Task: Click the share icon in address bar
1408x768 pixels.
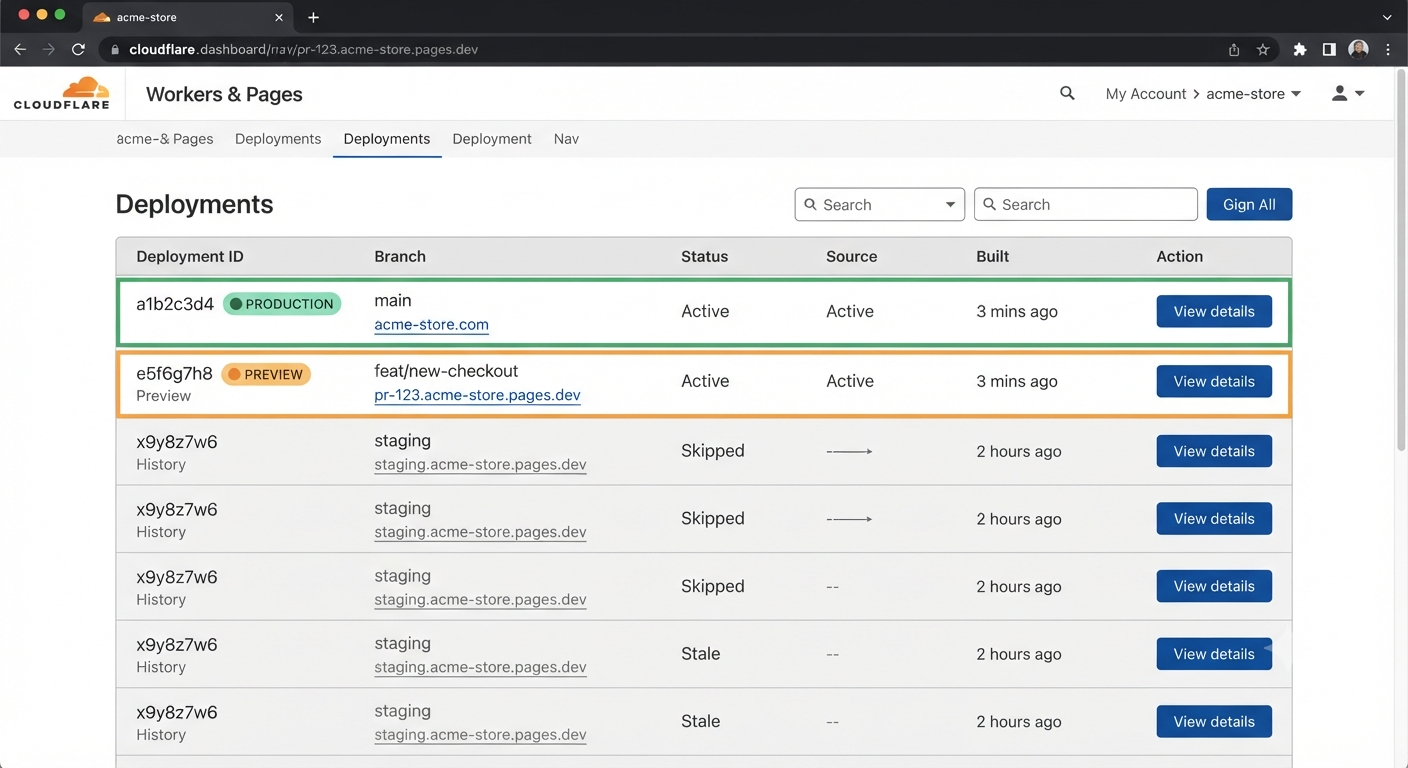Action: coord(1234,49)
